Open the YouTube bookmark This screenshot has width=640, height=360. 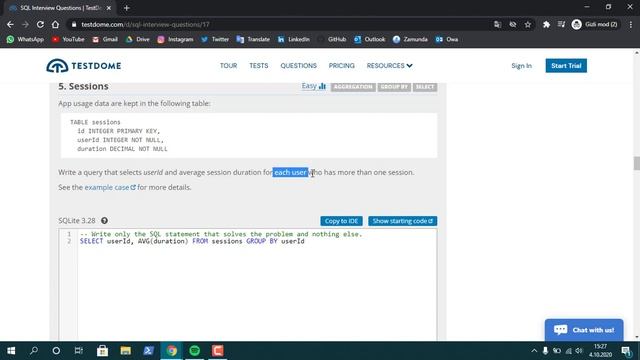point(68,39)
